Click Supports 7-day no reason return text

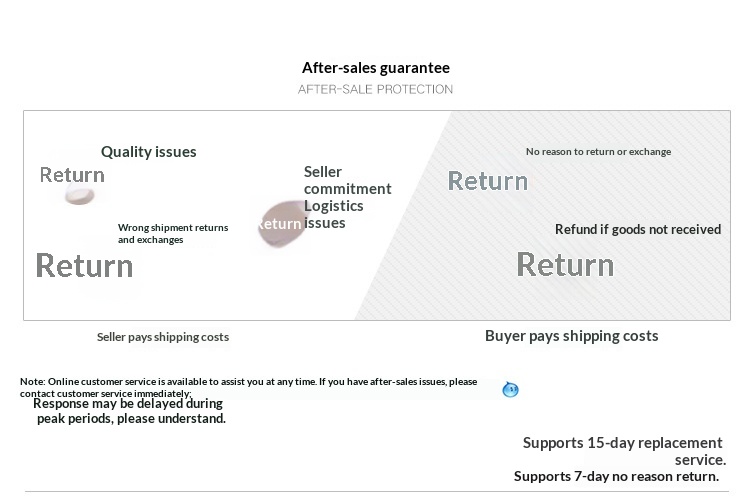click(616, 476)
